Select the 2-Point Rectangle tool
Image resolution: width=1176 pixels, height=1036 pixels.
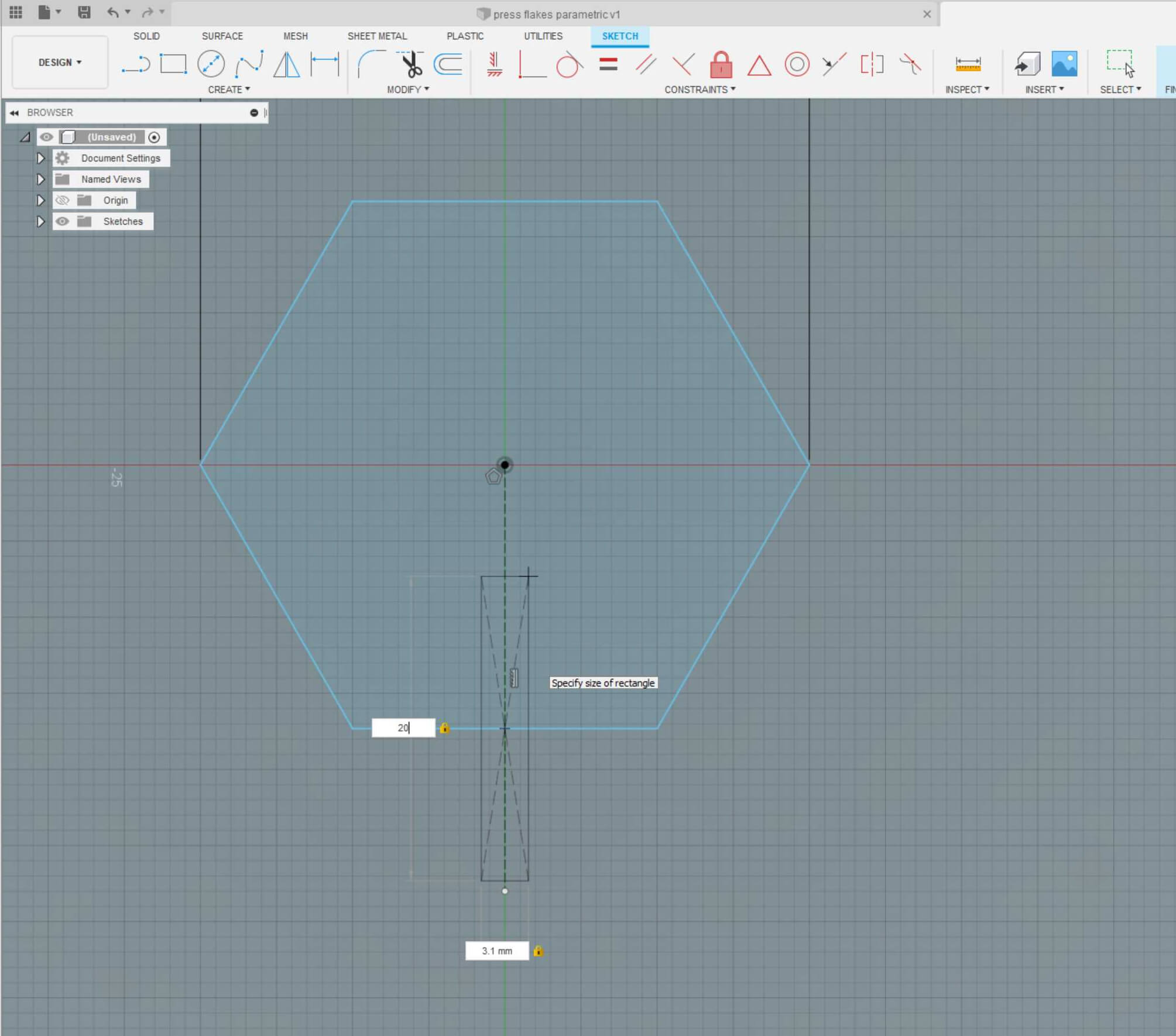(173, 64)
